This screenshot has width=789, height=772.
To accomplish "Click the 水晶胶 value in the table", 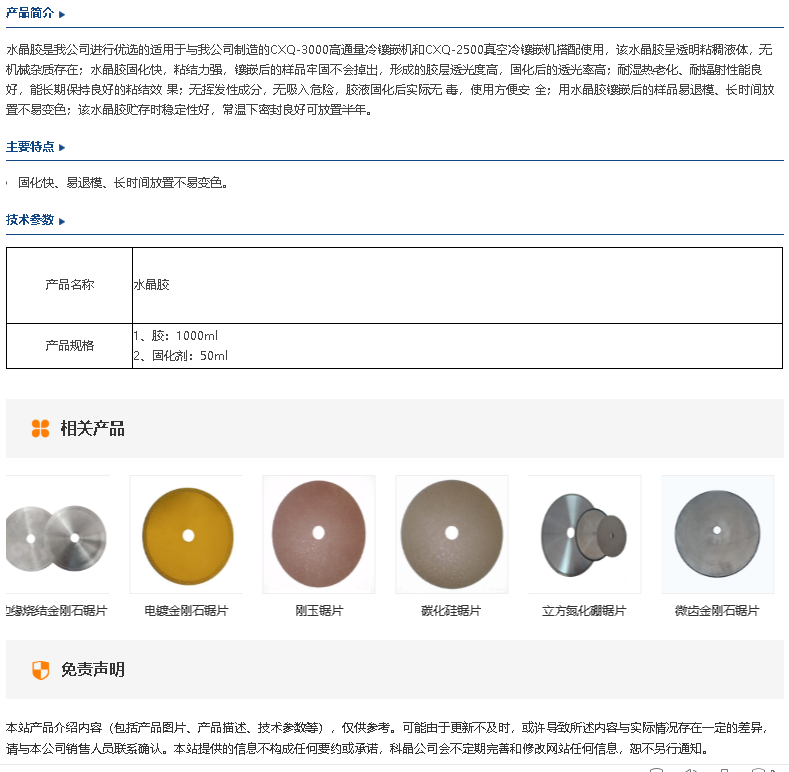I will (x=152, y=285).
